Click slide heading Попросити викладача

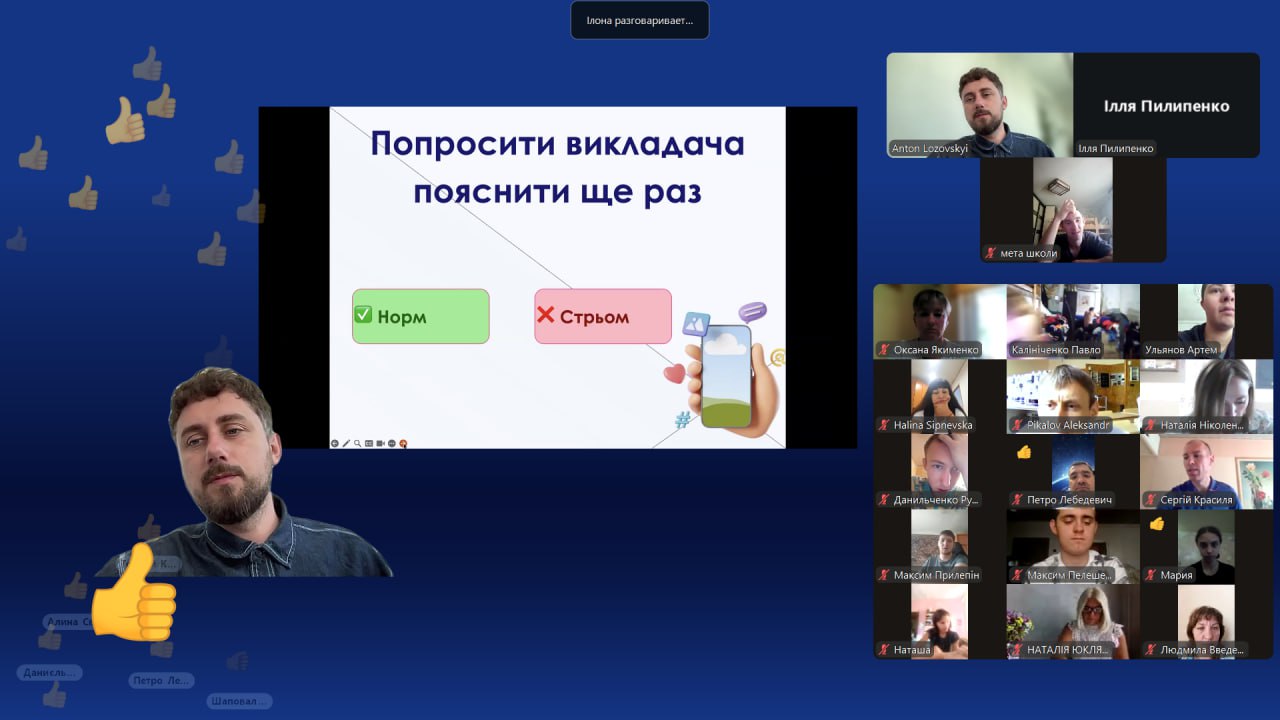pyautogui.click(x=558, y=144)
